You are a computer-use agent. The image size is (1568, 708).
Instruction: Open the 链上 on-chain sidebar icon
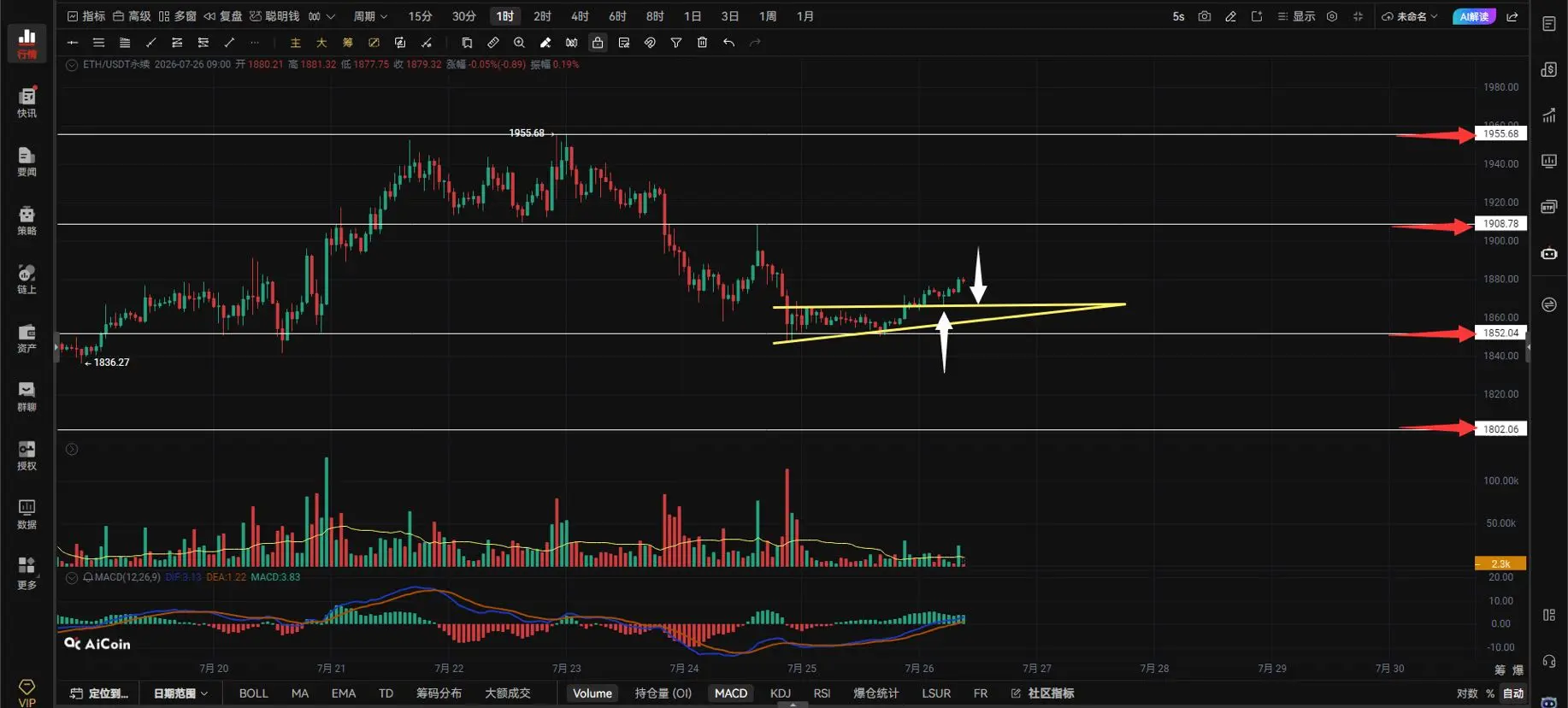point(27,279)
